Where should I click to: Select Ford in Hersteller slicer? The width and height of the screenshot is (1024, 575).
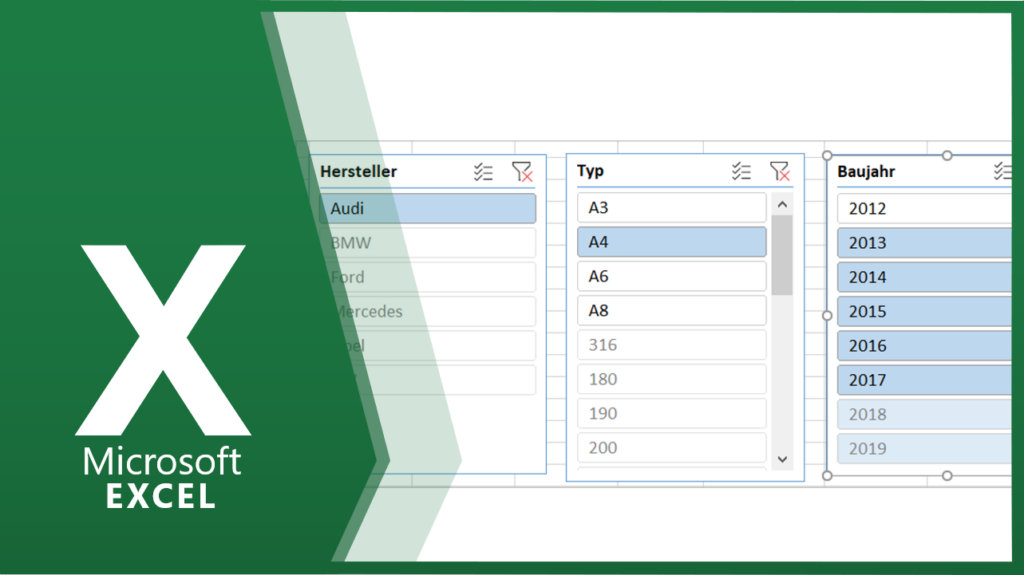(428, 277)
